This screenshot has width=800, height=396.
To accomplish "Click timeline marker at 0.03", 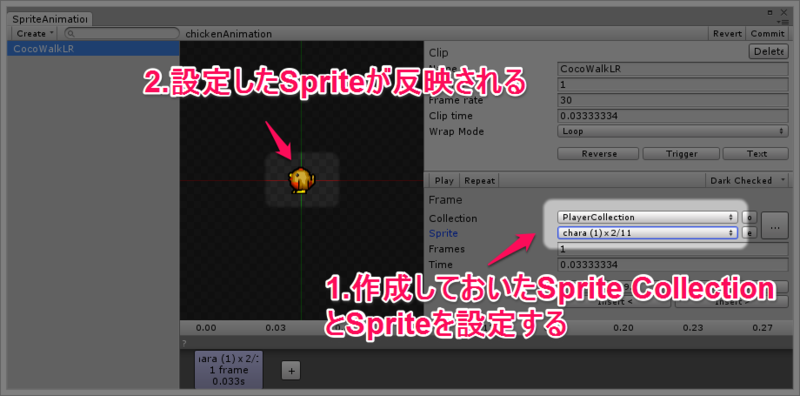I will point(276,328).
